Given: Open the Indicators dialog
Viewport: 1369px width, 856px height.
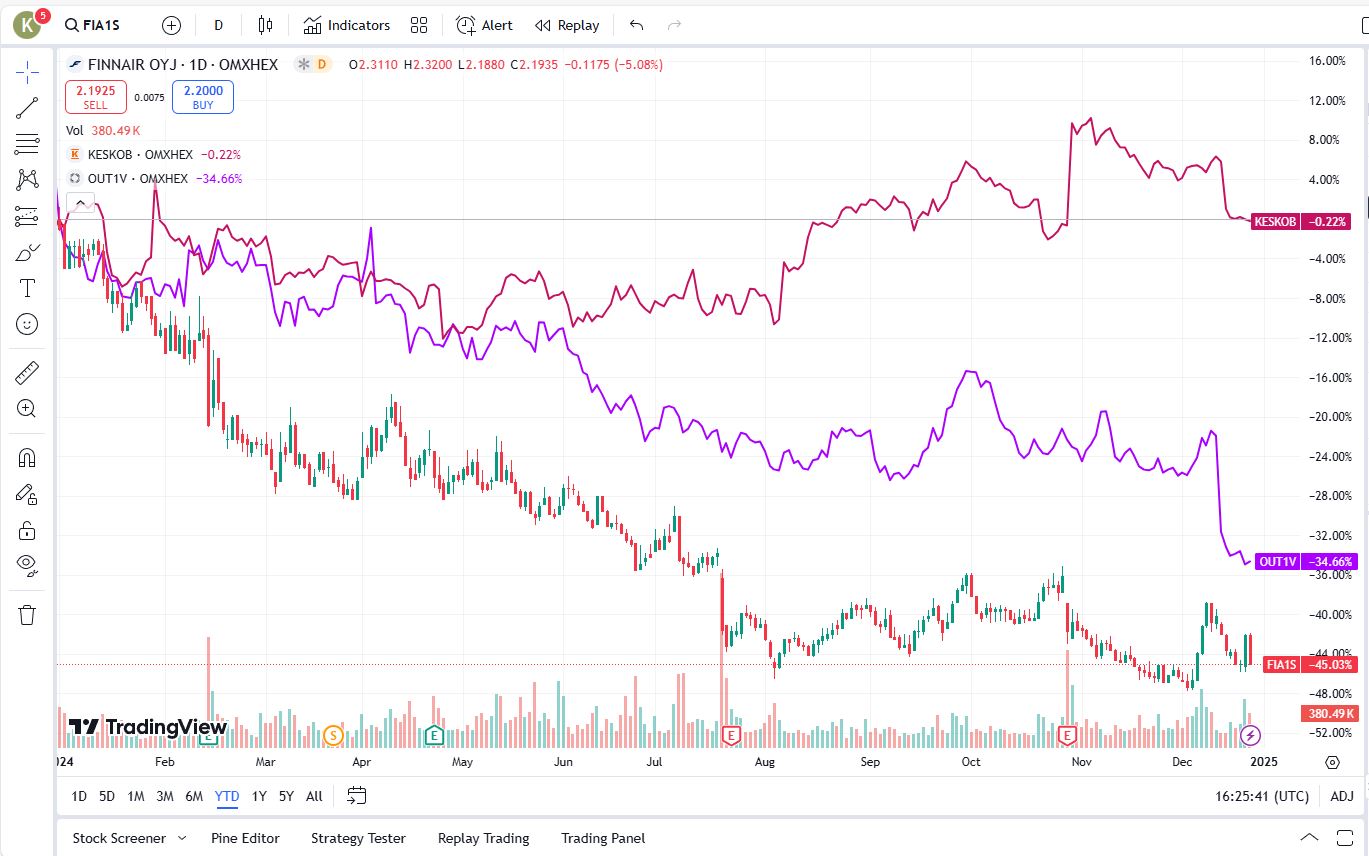Looking at the screenshot, I should coord(347,25).
